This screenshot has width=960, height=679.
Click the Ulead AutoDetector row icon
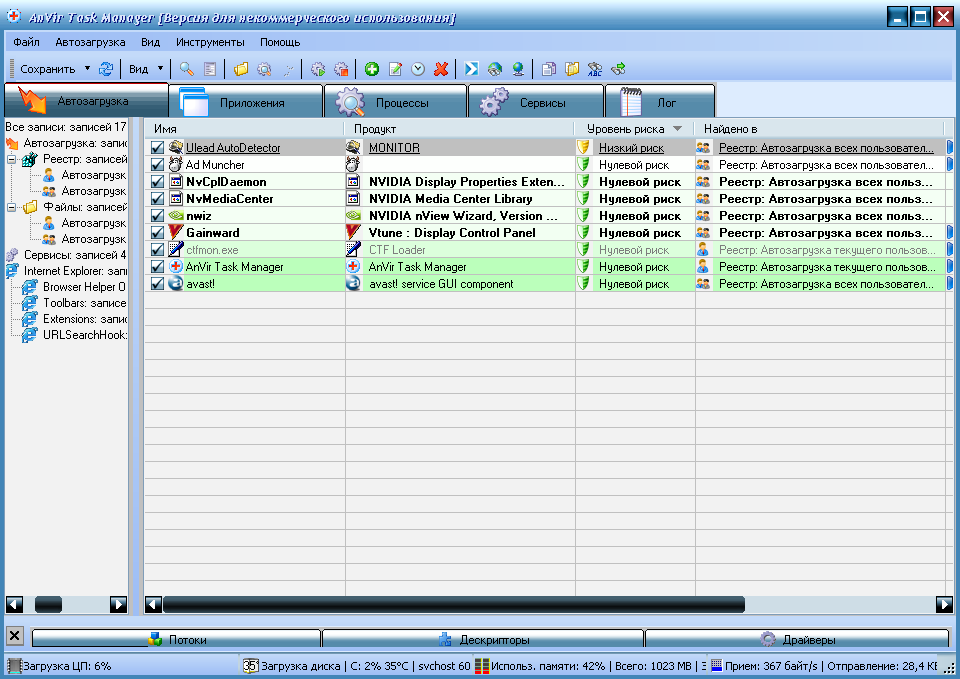pos(176,148)
